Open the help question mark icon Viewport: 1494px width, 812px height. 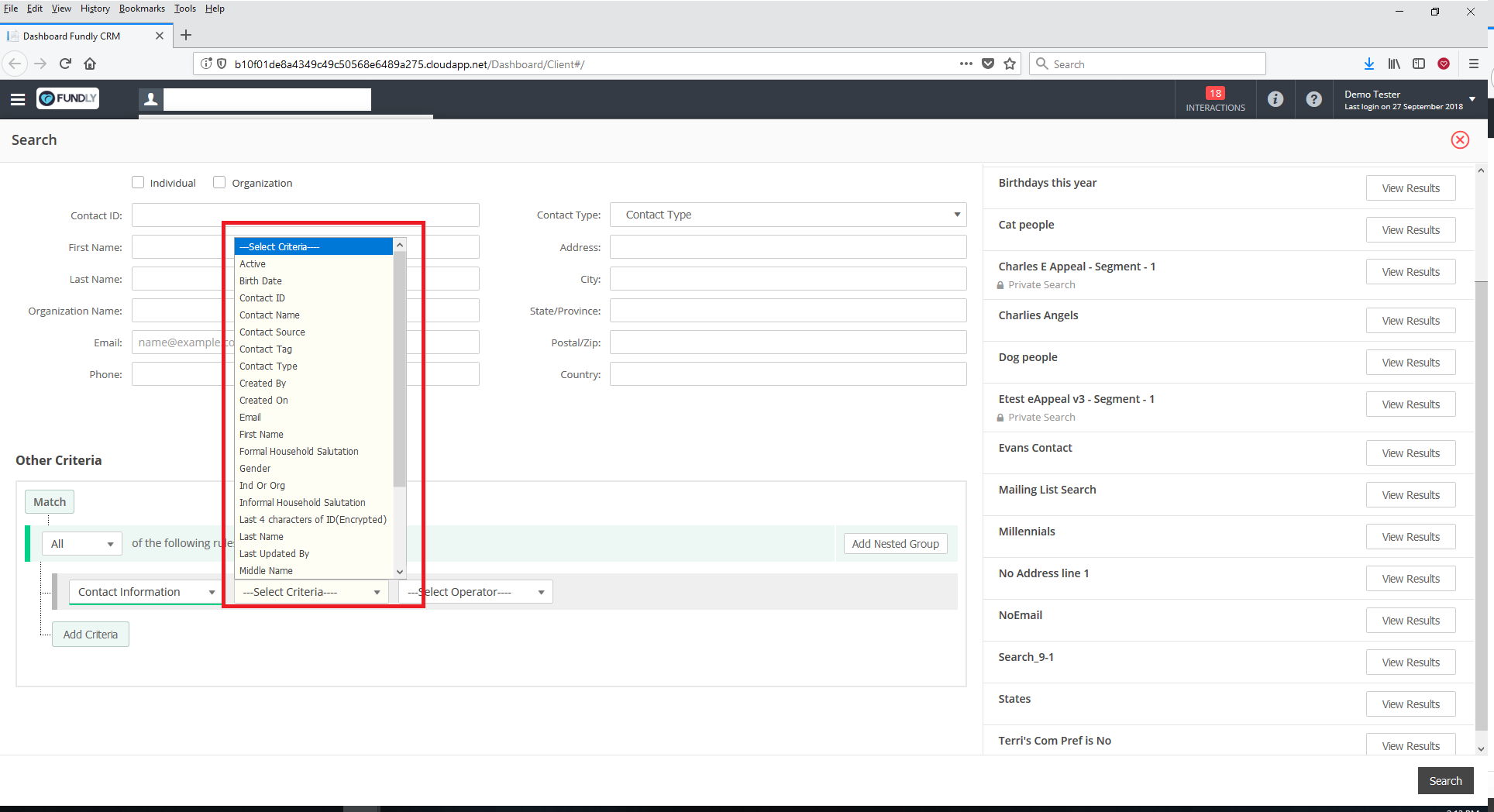[x=1313, y=99]
